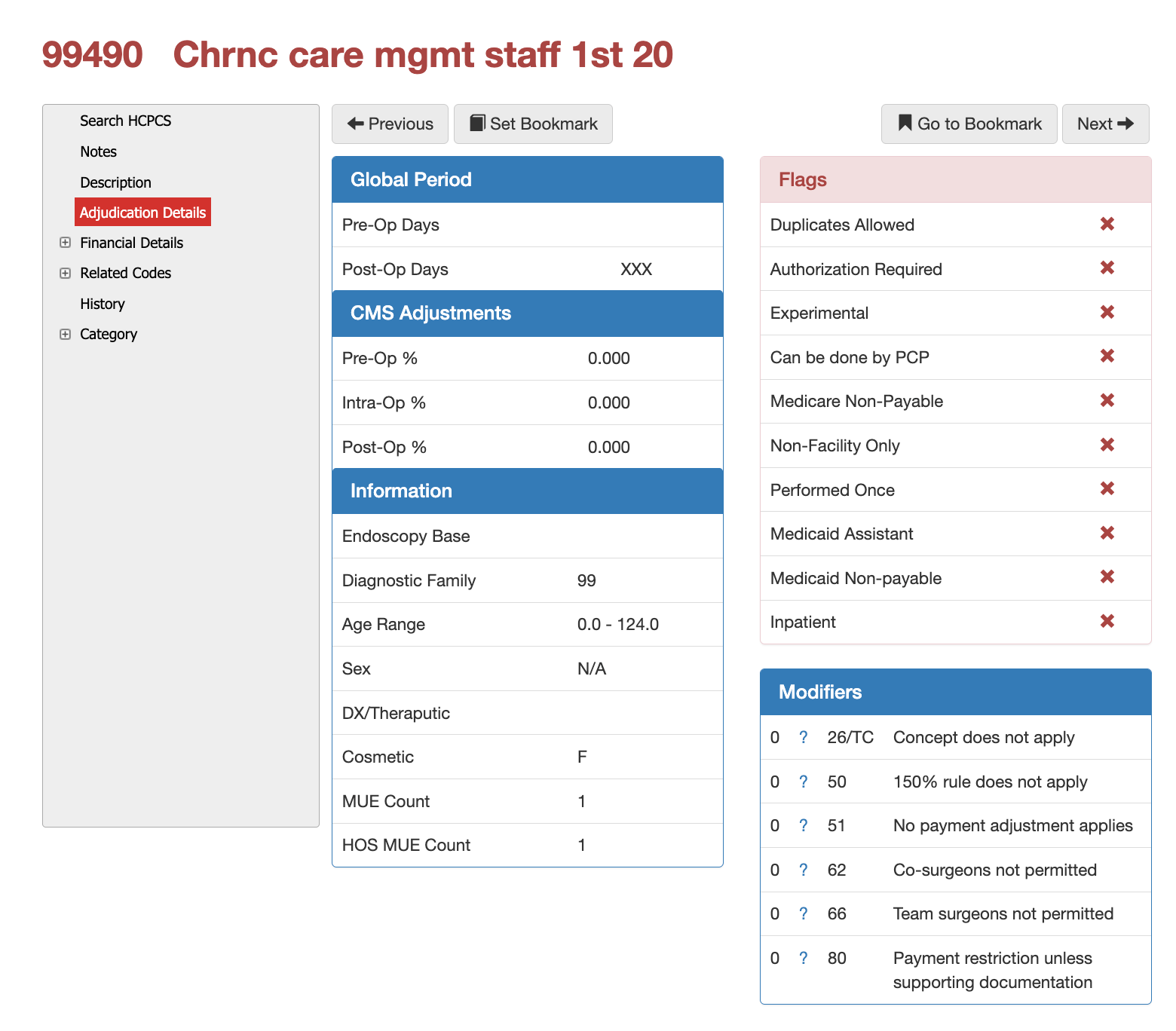Click the help question mark for modifier 26/TC
Viewport: 1176px width, 1031px height.
[x=804, y=737]
